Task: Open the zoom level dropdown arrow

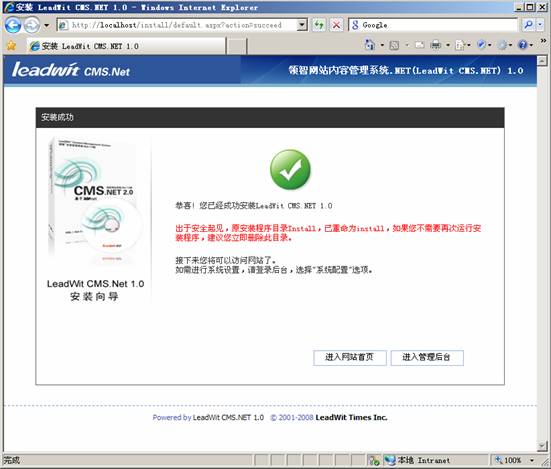Action: pos(532,460)
